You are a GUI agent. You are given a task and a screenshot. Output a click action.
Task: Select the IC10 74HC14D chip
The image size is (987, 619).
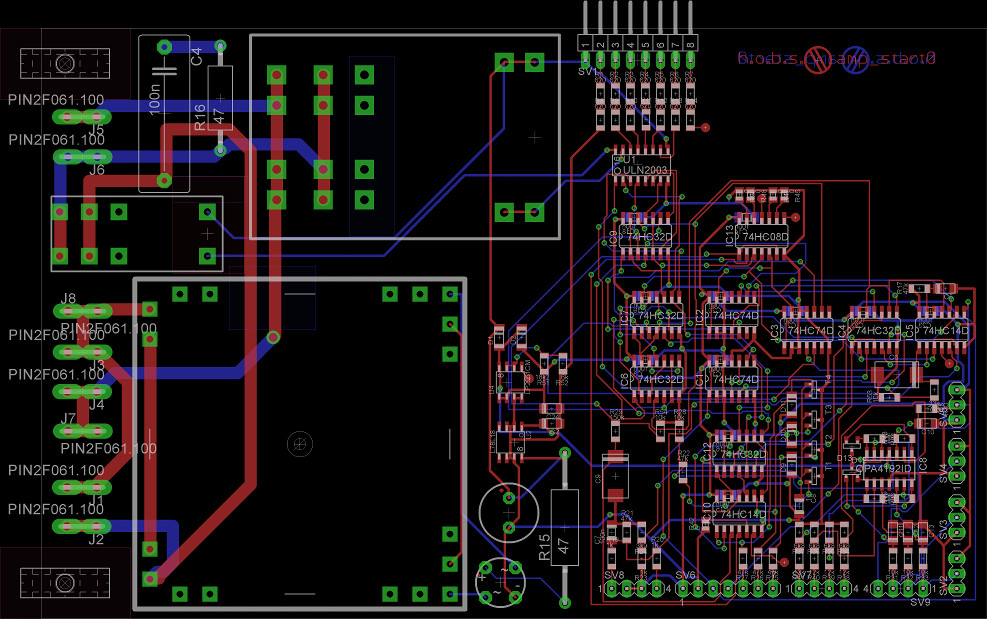tap(740, 514)
